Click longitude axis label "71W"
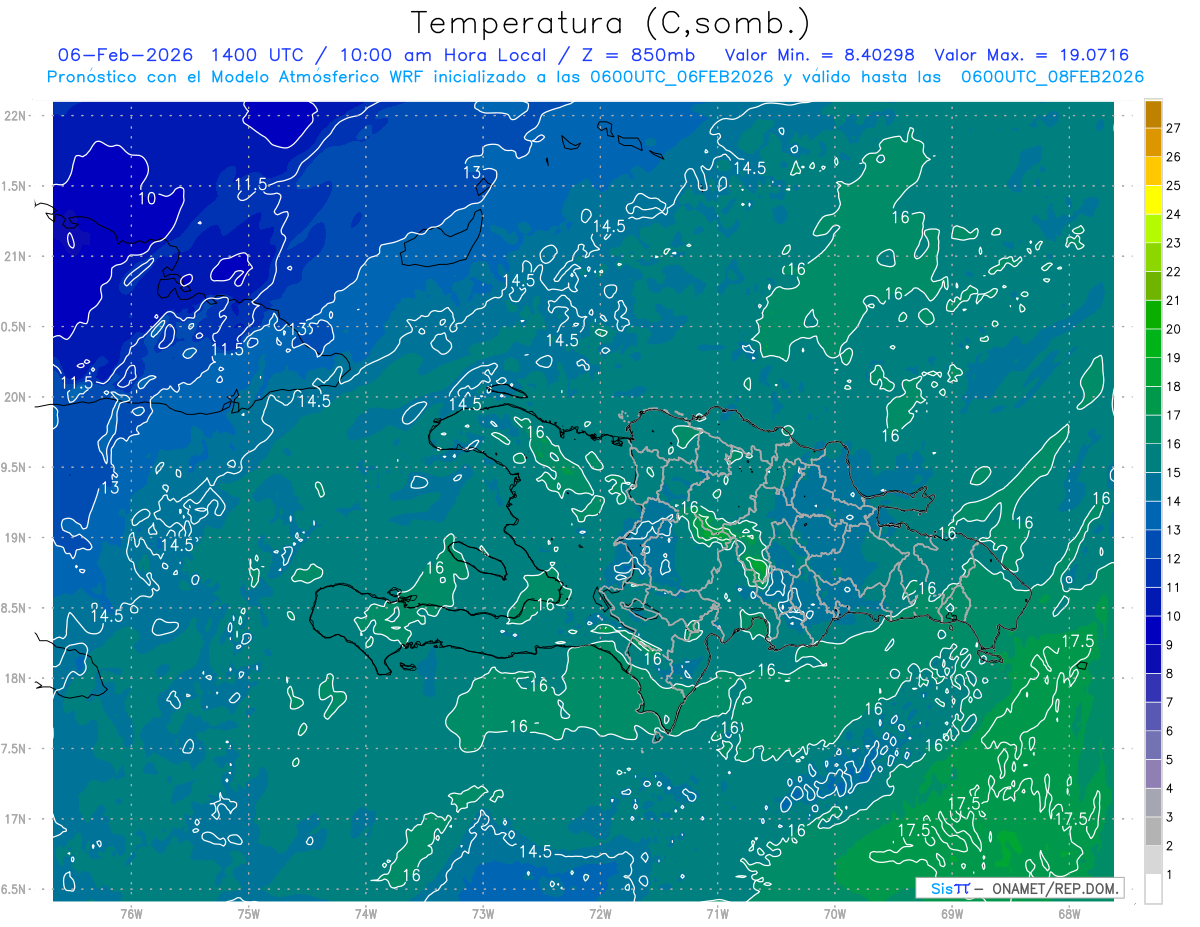The width and height of the screenshot is (1200, 927). pyautogui.click(x=717, y=914)
